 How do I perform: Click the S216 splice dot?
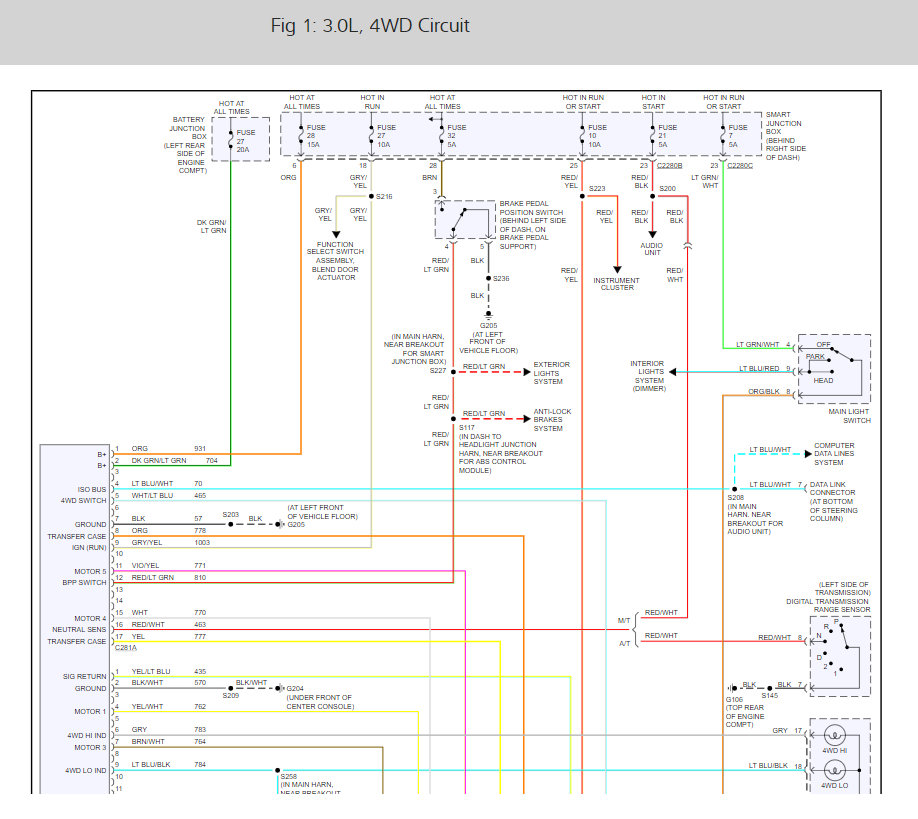coord(371,196)
